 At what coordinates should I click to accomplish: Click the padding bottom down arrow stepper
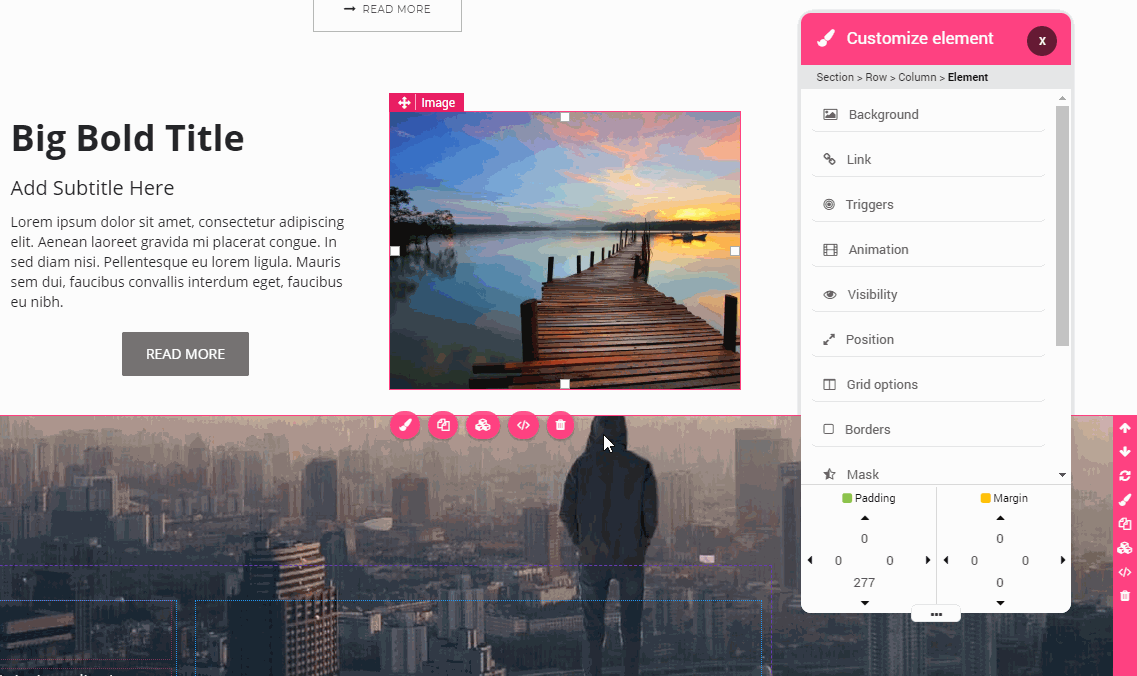click(x=864, y=603)
